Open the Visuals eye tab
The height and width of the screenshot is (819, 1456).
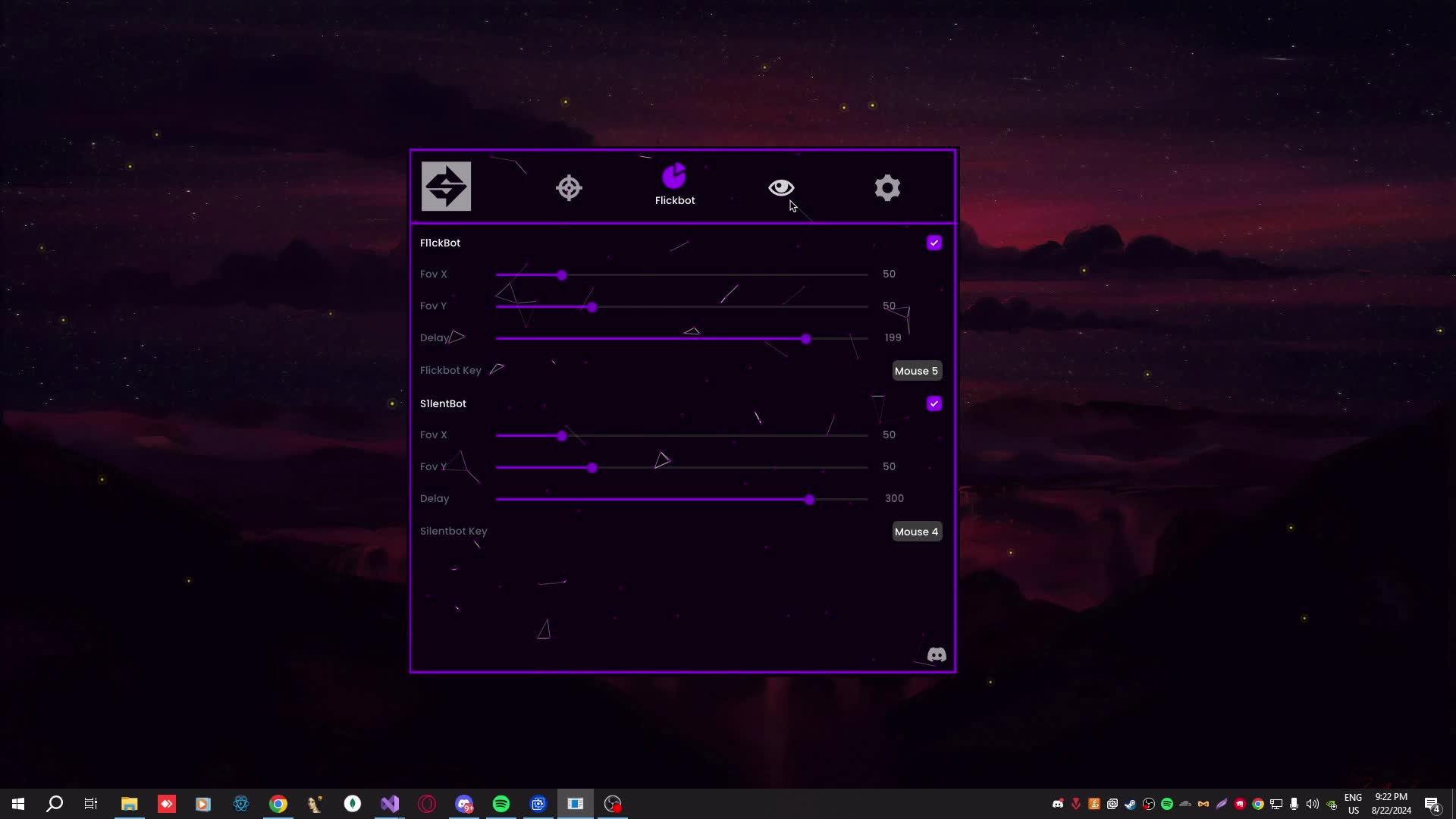[x=780, y=187]
